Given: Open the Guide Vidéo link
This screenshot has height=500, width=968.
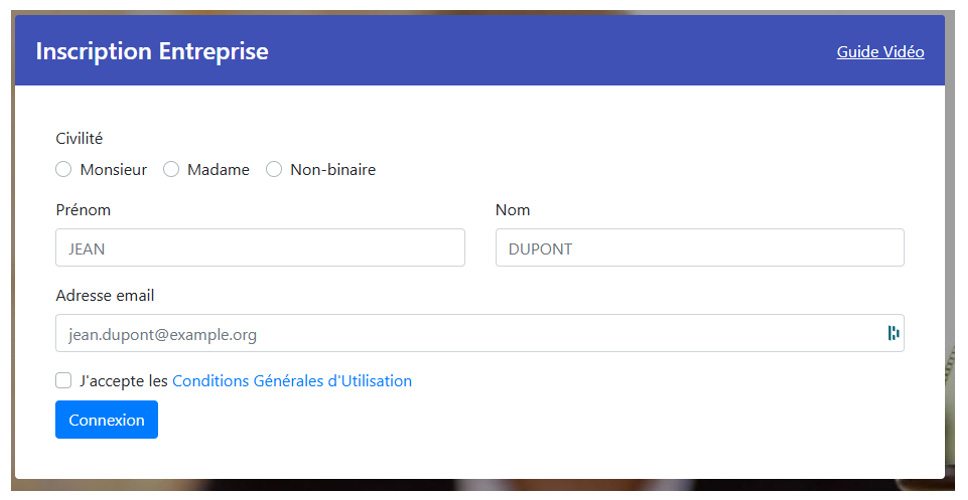Looking at the screenshot, I should pos(880,52).
